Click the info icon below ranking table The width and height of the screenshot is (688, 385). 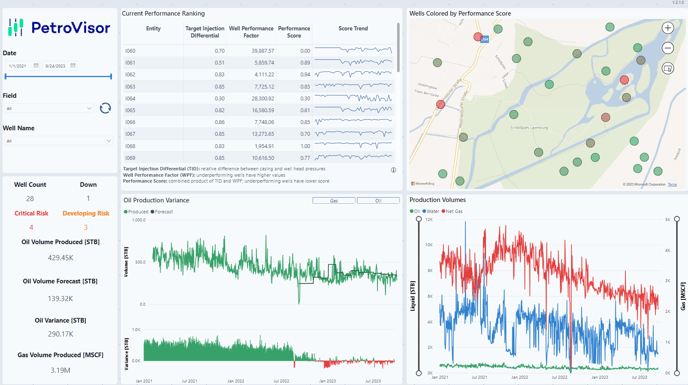pyautogui.click(x=393, y=170)
